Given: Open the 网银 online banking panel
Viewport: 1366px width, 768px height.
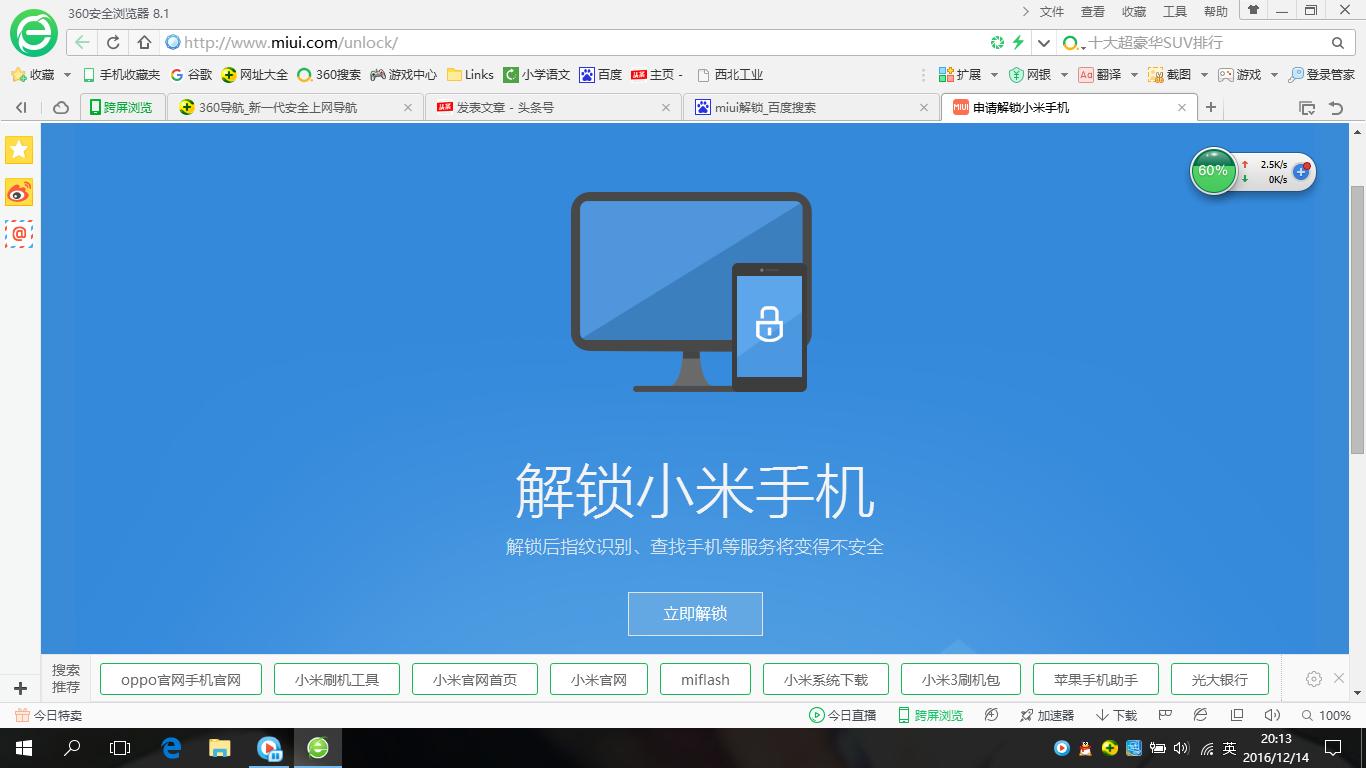Looking at the screenshot, I should (1030, 74).
